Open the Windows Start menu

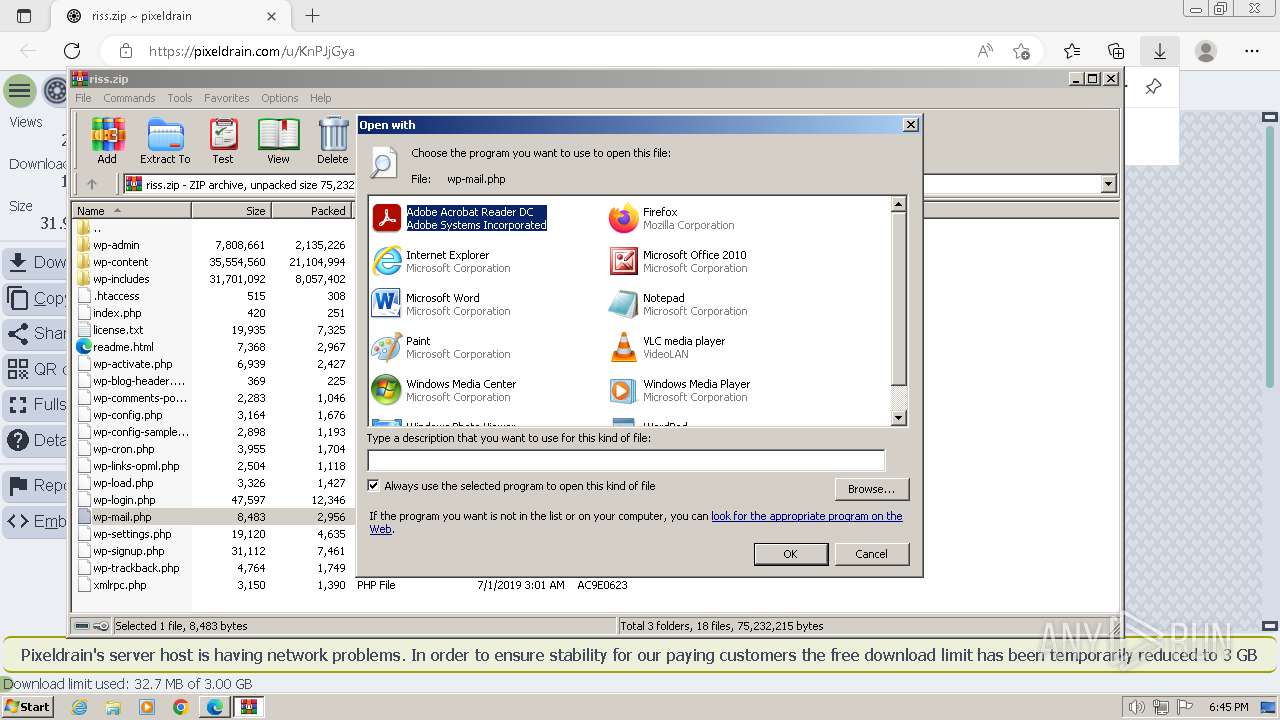27,707
